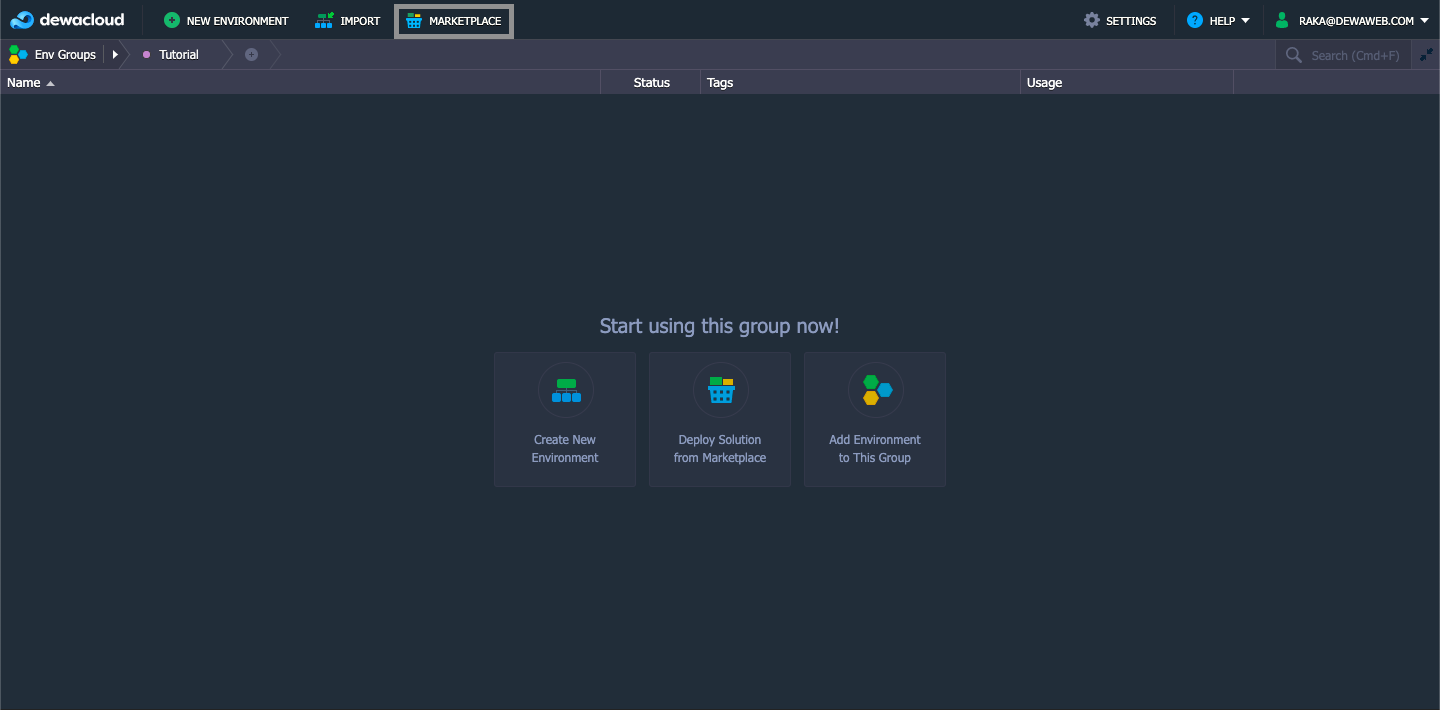Viewport: 1440px width, 710px height.
Task: Click the Marketplace basket icon in toolbar
Action: [x=414, y=21]
